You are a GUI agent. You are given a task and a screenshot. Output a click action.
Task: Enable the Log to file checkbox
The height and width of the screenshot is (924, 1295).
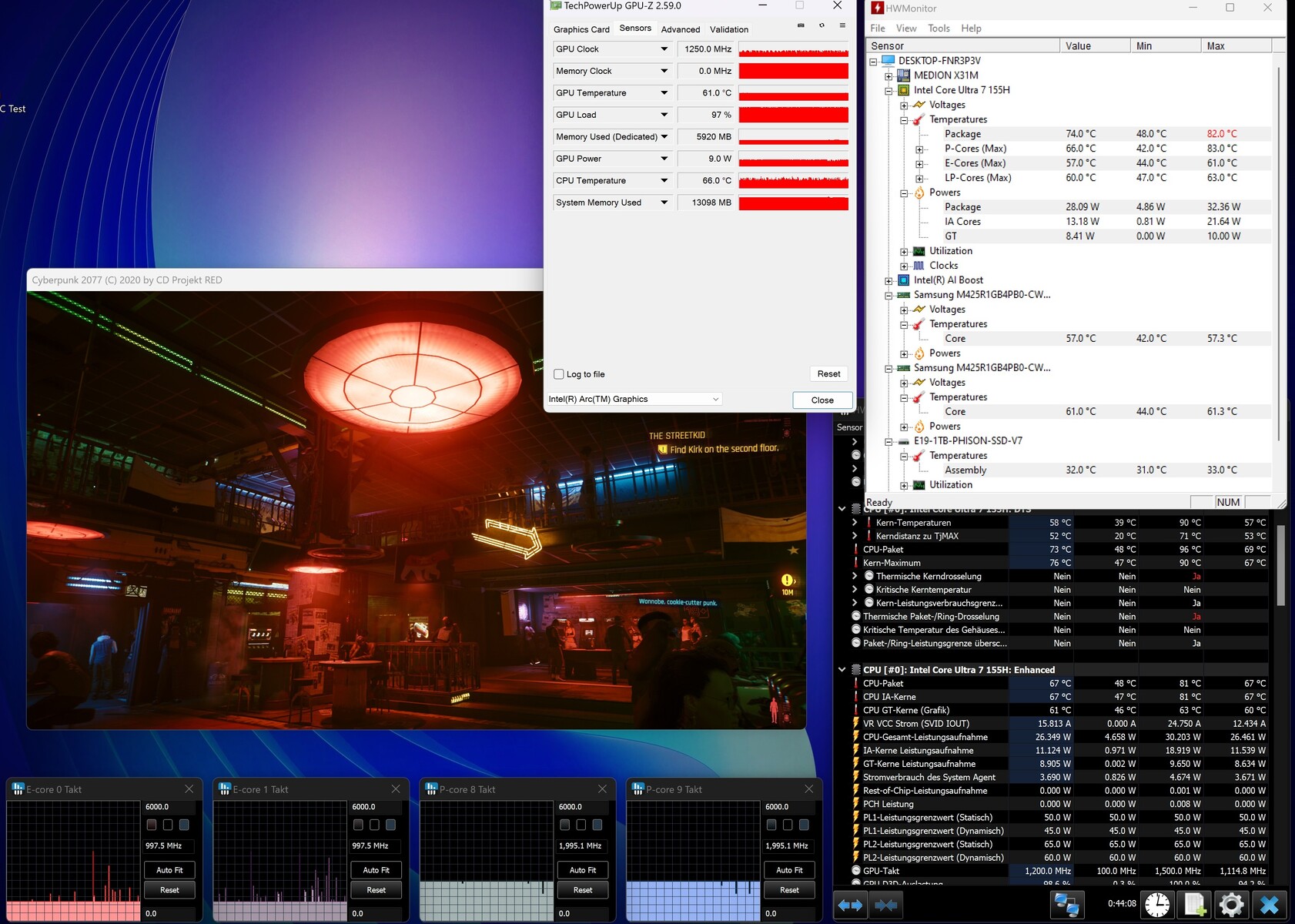(x=559, y=374)
